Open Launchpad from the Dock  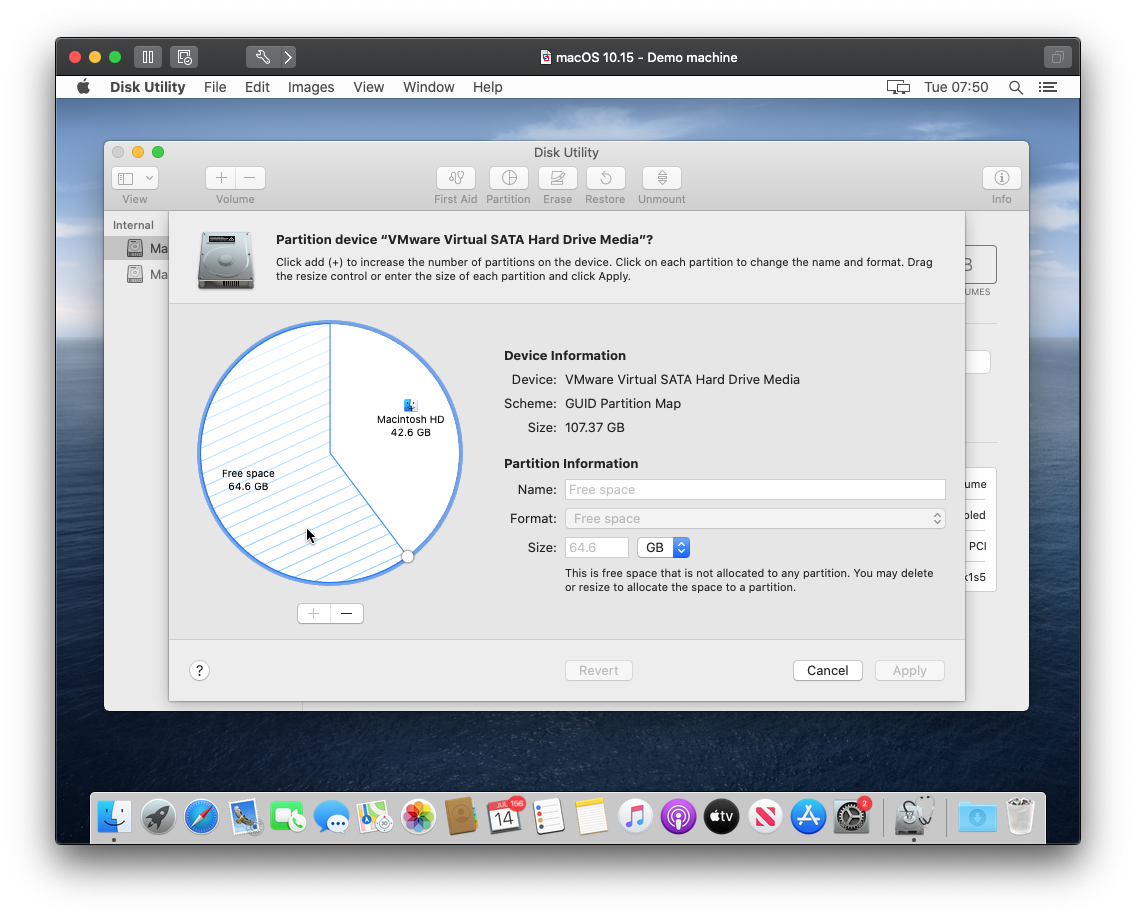tap(158, 817)
